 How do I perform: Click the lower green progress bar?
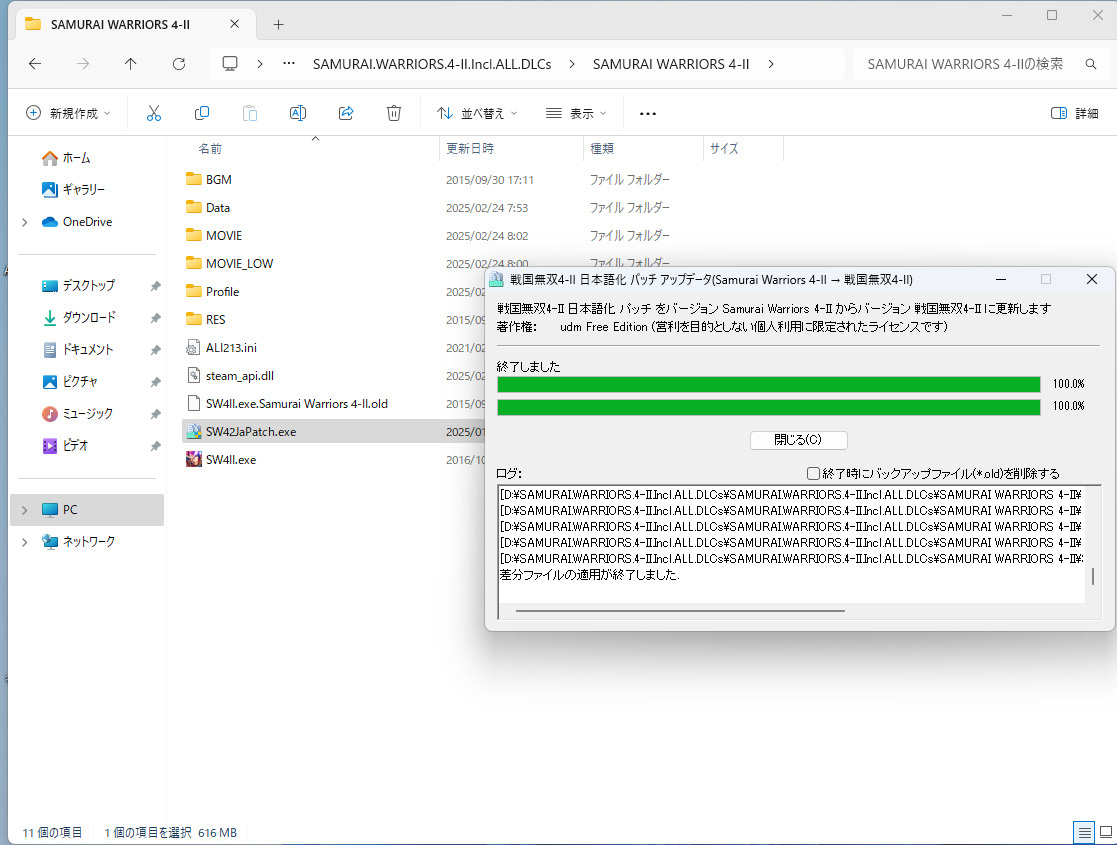coord(769,407)
